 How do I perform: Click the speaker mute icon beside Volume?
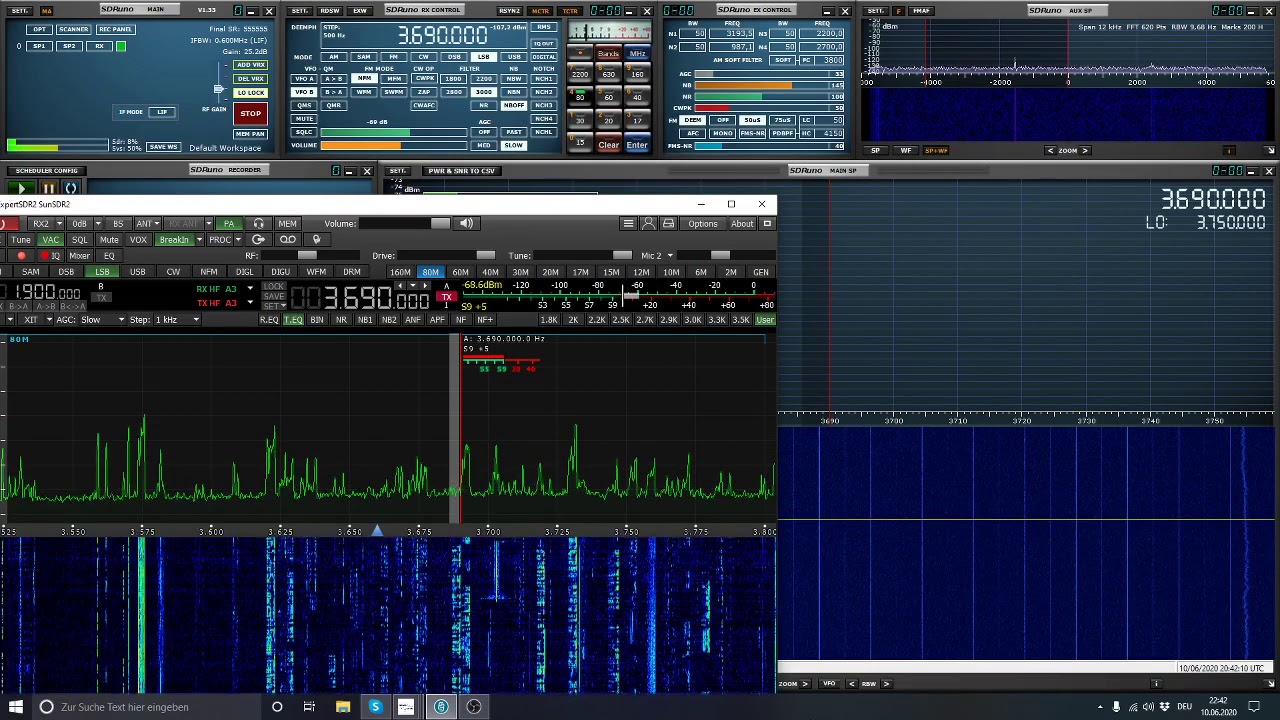click(466, 224)
